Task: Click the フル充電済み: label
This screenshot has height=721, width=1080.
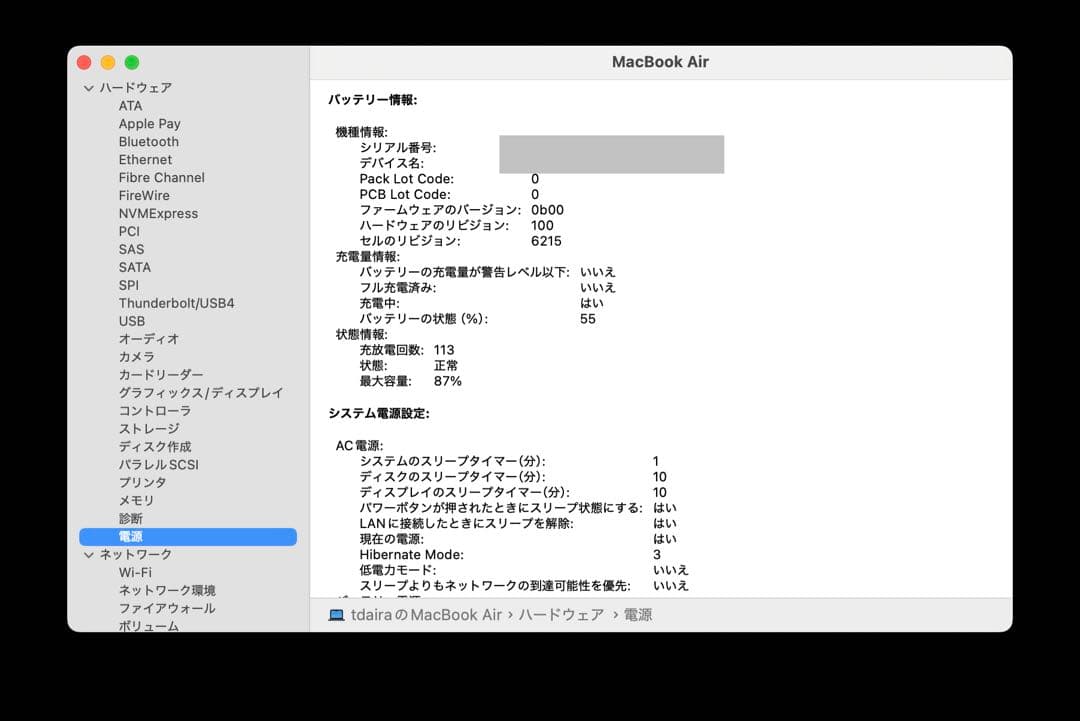Action: [x=398, y=288]
